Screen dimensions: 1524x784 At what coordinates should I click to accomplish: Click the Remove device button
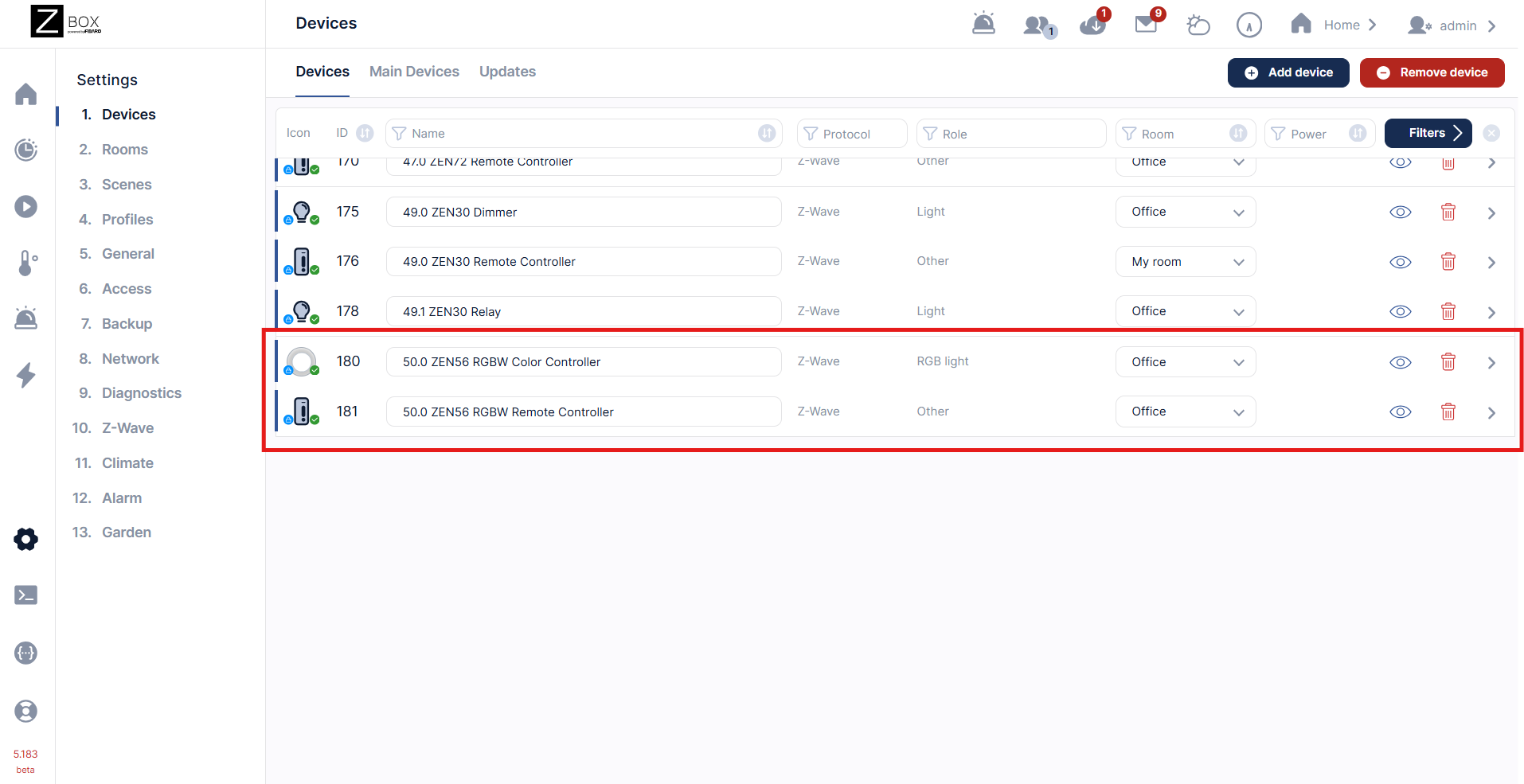coord(1432,72)
